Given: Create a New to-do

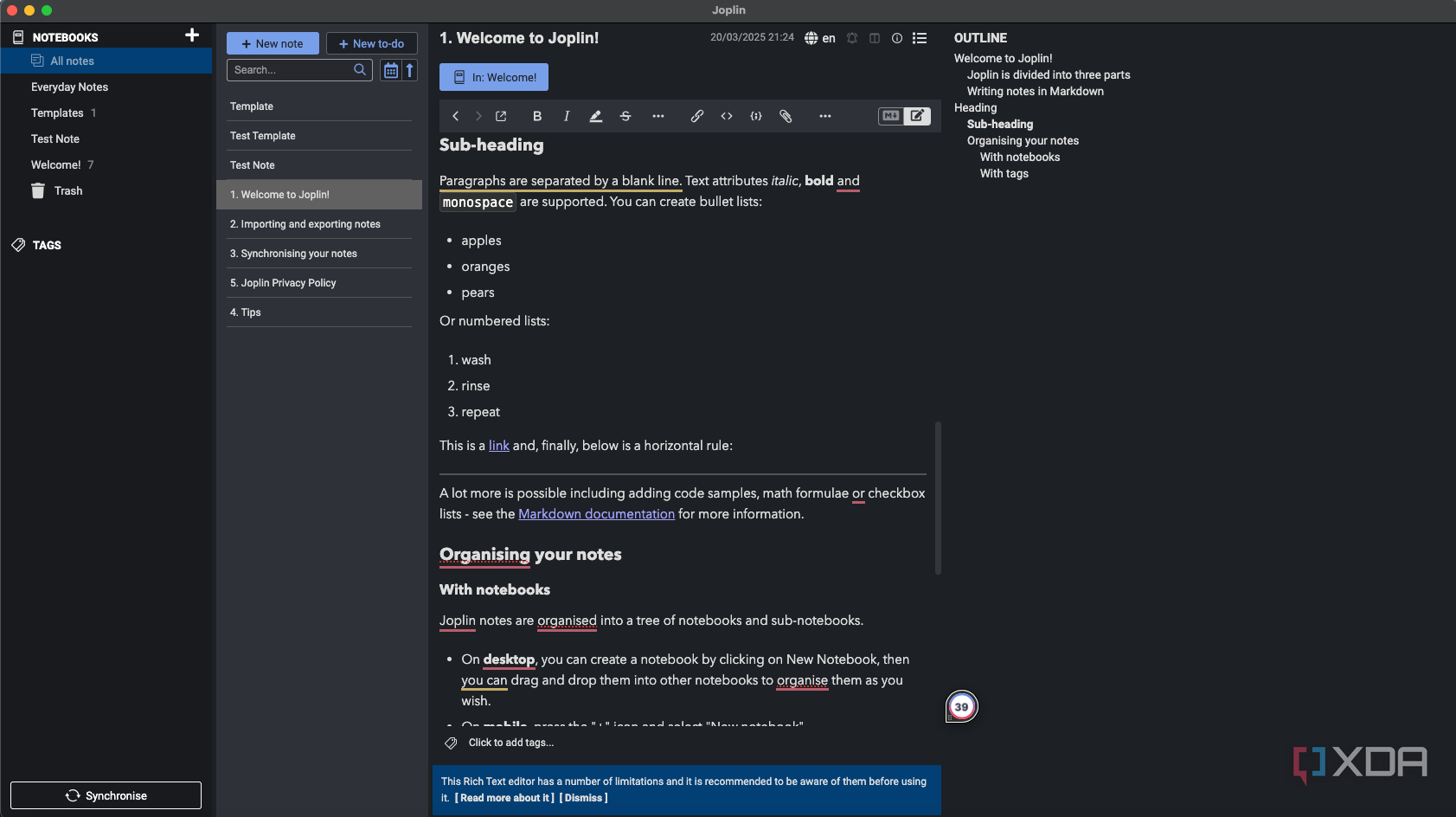Looking at the screenshot, I should [372, 43].
